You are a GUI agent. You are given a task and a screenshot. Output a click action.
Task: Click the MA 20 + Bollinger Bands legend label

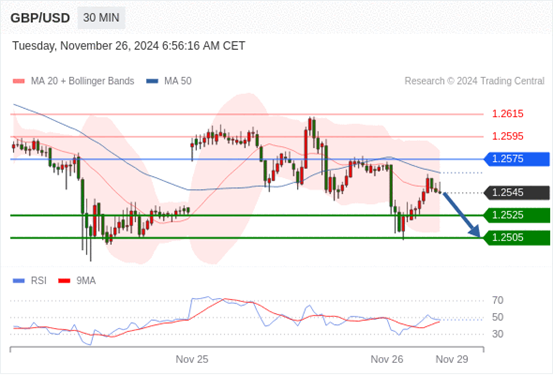tap(83, 81)
